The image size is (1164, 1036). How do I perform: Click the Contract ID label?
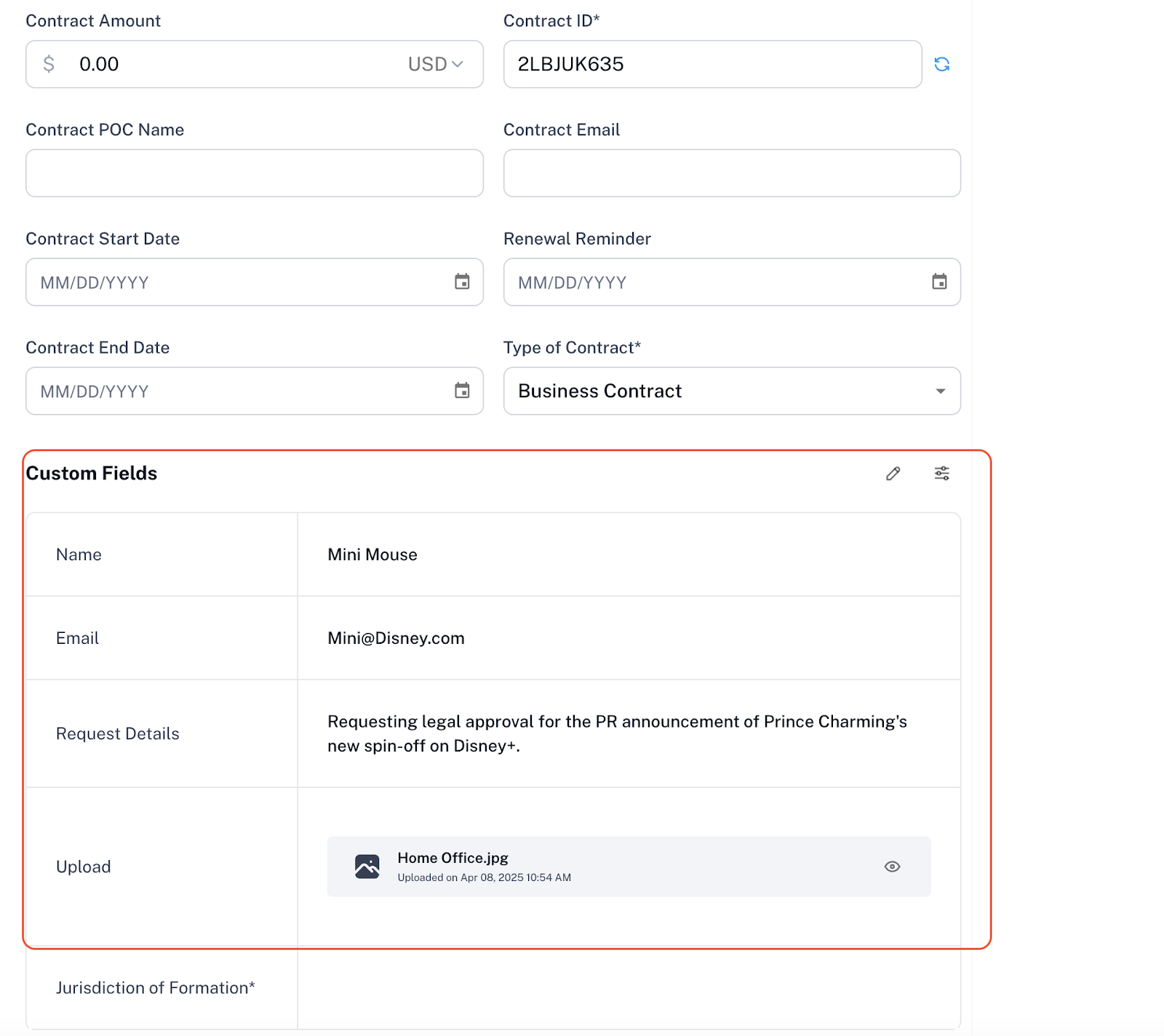[x=551, y=21]
